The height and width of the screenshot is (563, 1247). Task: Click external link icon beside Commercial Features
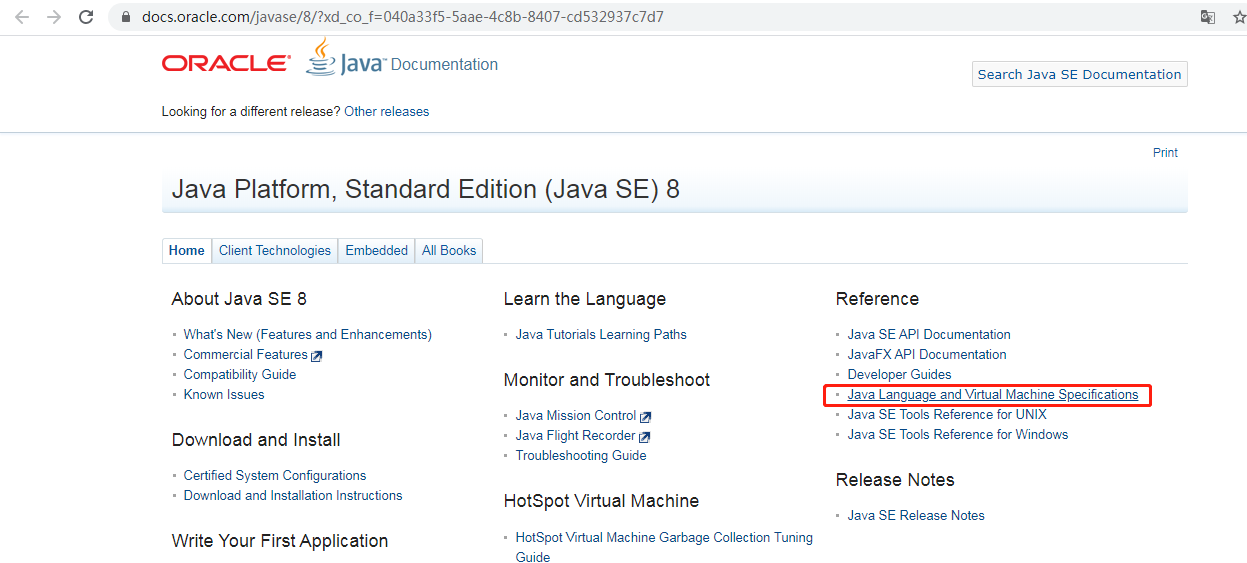click(317, 355)
